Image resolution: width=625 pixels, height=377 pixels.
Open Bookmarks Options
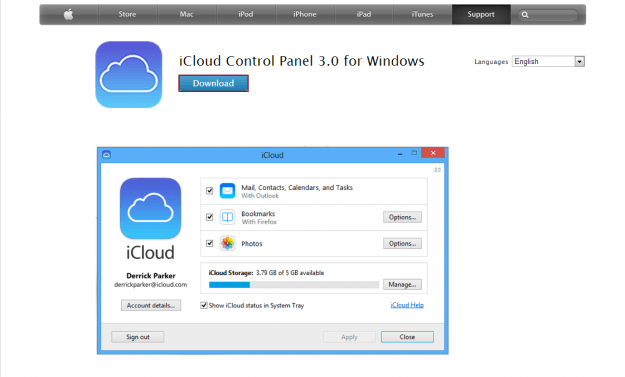[x=402, y=217]
